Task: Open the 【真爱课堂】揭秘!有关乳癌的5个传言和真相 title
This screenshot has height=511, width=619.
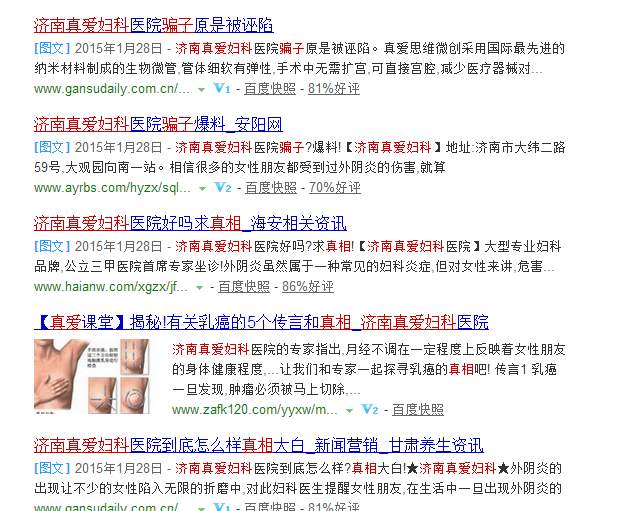Action: (261, 322)
